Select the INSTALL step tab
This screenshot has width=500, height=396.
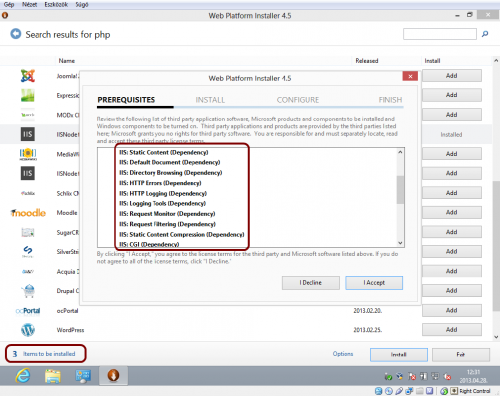click(x=210, y=100)
